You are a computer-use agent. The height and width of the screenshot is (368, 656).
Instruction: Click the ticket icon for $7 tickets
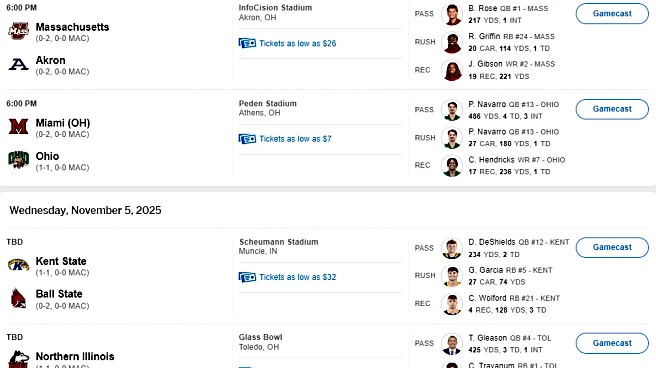pos(247,138)
